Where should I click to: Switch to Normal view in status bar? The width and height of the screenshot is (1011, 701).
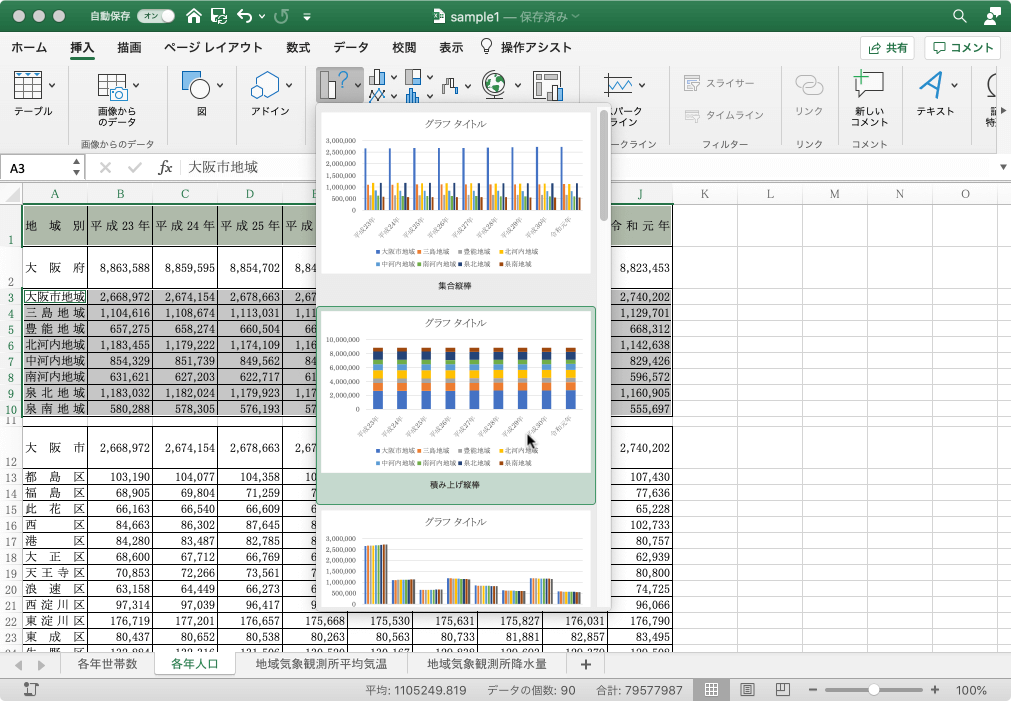pyautogui.click(x=712, y=690)
